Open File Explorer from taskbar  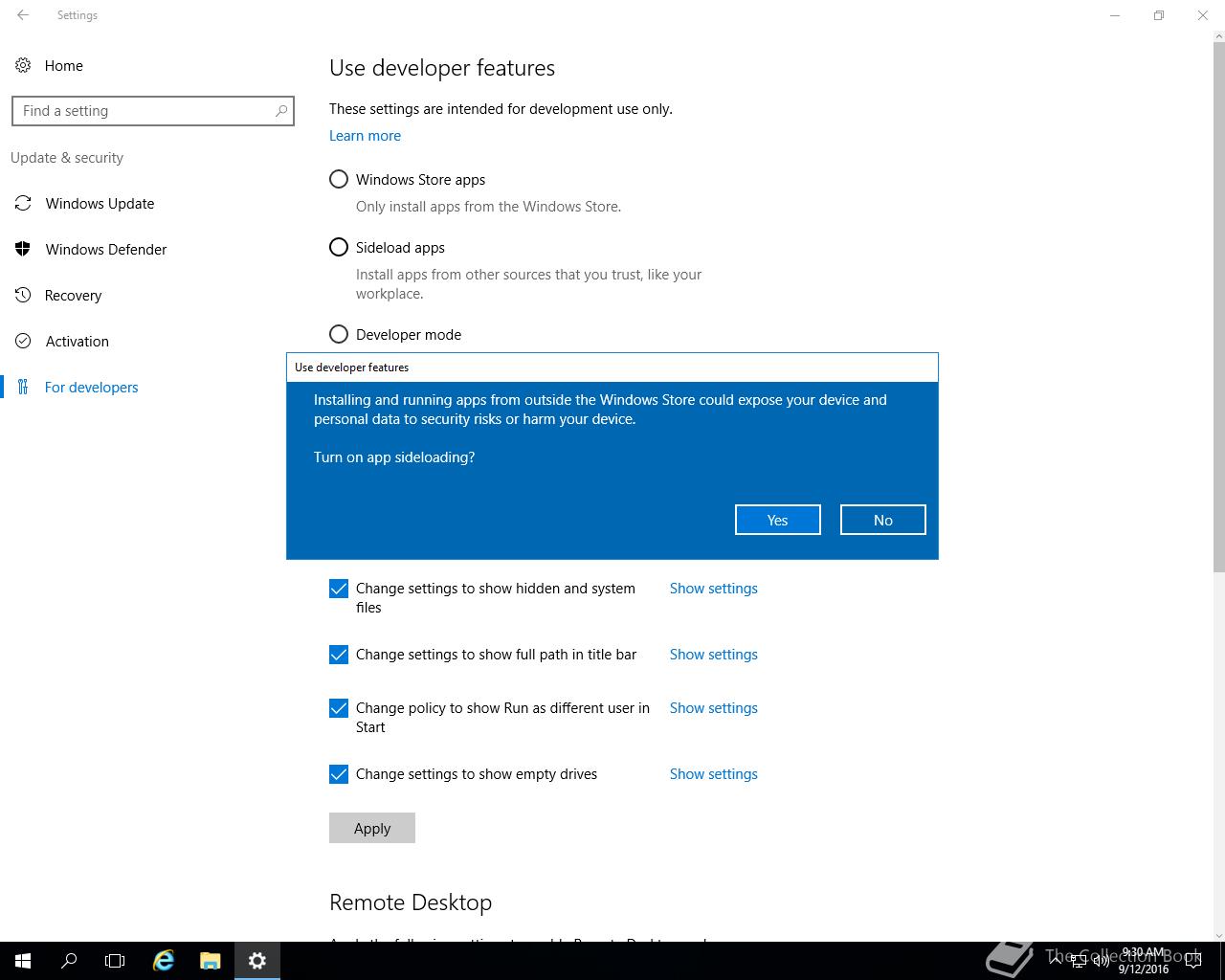tap(210, 961)
